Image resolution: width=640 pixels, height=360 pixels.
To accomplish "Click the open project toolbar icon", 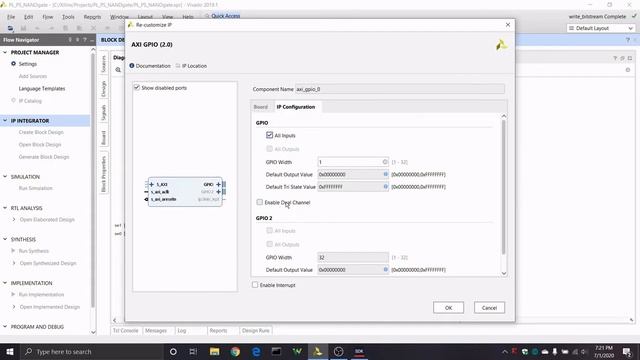I will (x=10, y=28).
